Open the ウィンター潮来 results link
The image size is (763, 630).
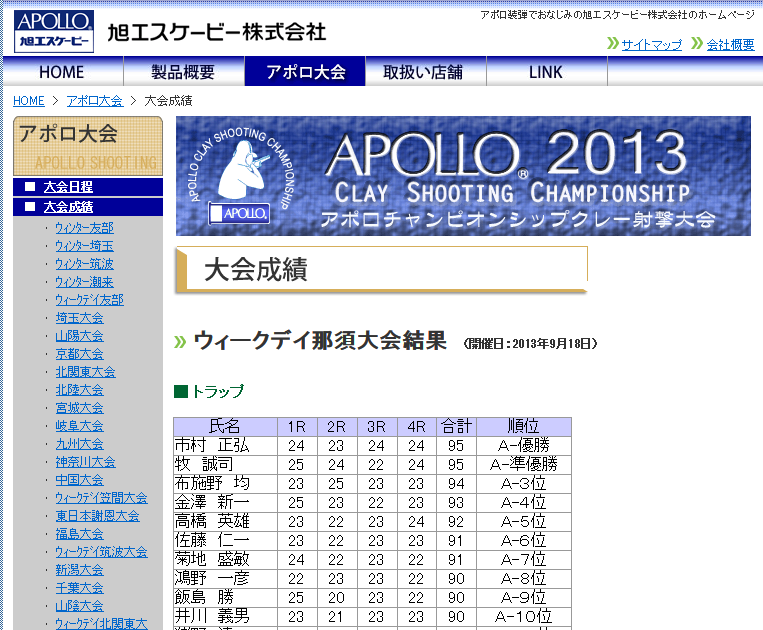84,282
